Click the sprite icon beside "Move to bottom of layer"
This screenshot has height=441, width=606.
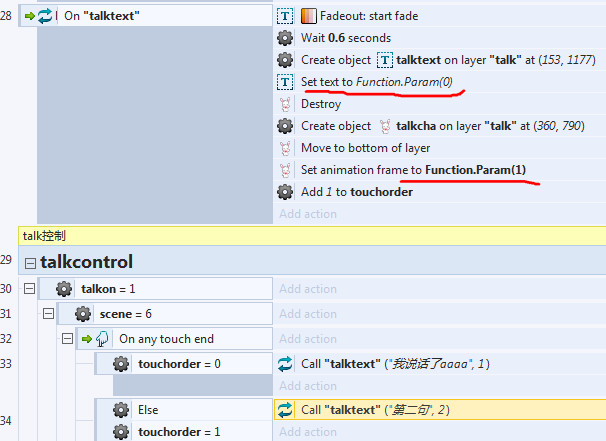pyautogui.click(x=285, y=148)
